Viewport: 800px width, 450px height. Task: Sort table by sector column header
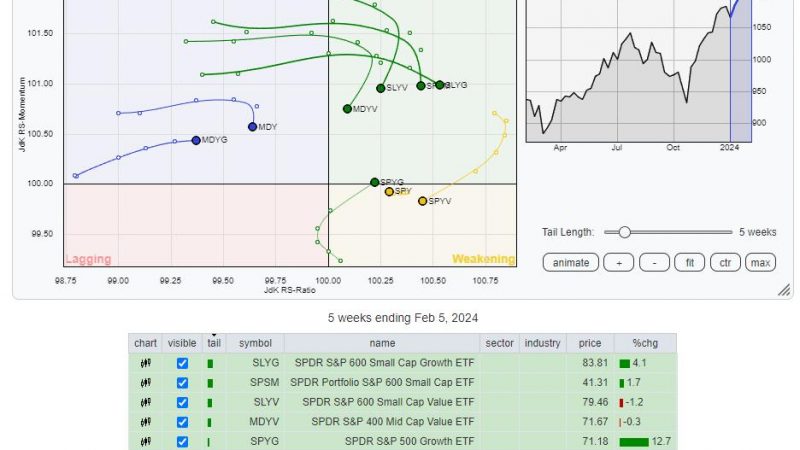point(499,343)
